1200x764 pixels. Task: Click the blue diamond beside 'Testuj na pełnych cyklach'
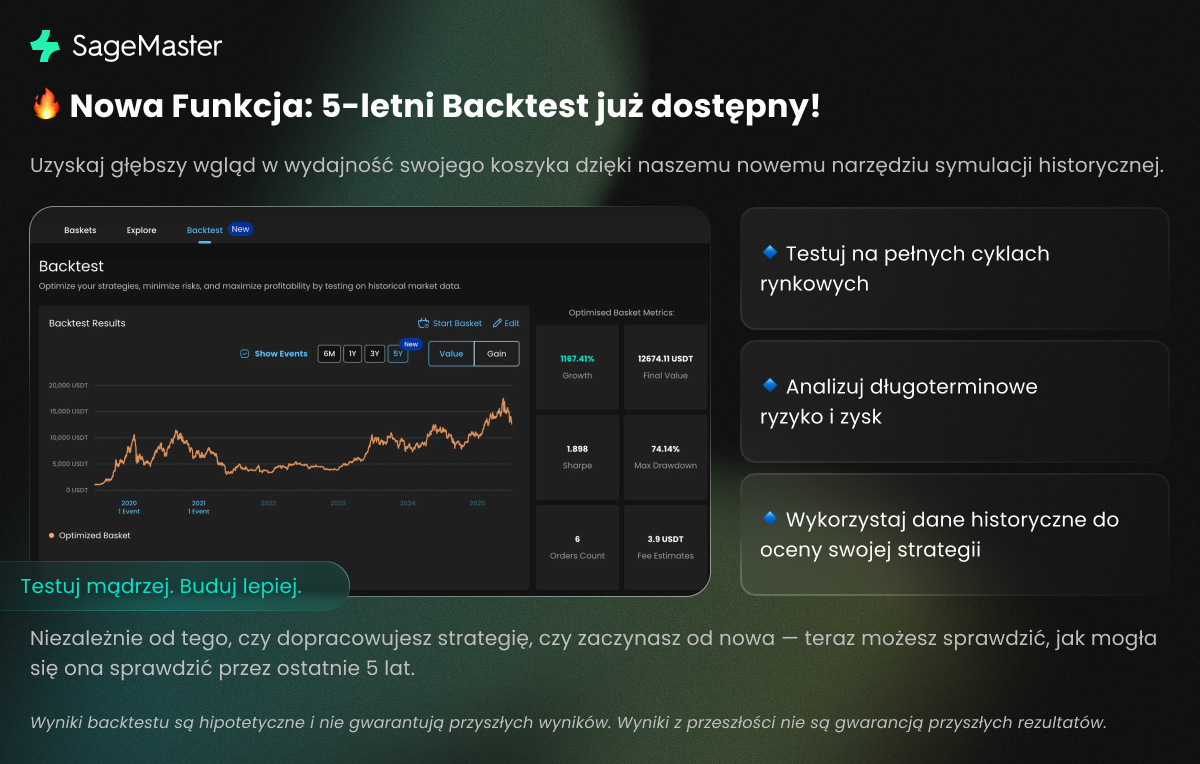[770, 252]
